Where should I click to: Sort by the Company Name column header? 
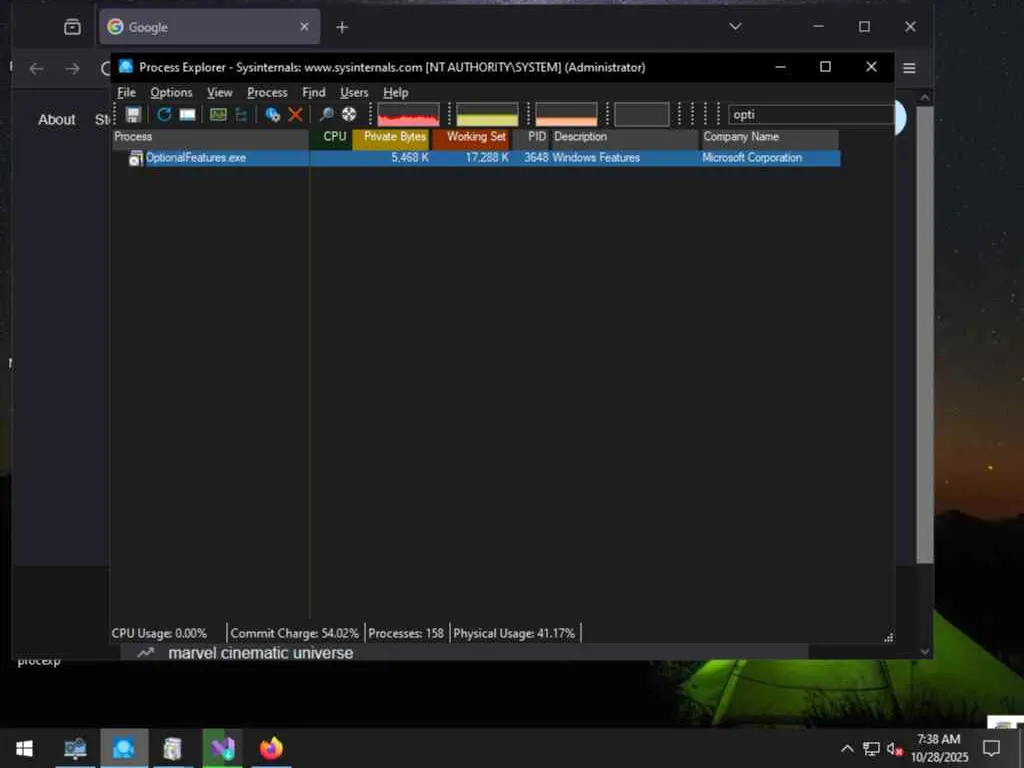tap(770, 137)
